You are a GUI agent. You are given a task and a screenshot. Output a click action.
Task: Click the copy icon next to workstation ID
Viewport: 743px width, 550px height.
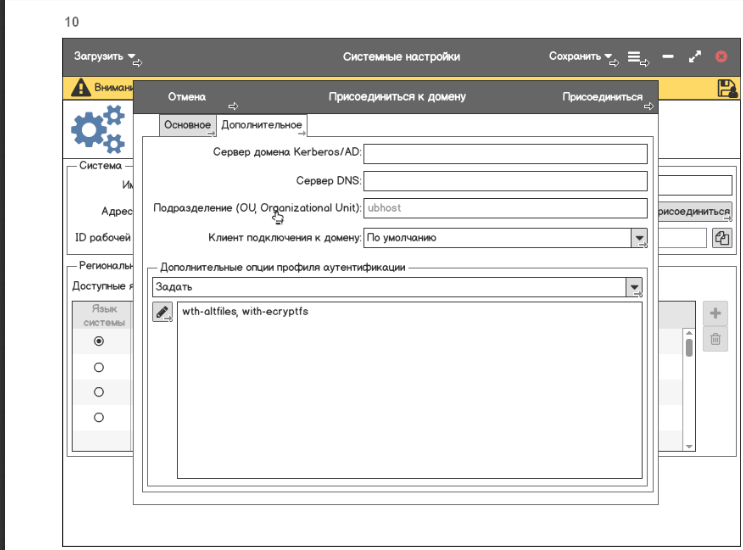722,238
